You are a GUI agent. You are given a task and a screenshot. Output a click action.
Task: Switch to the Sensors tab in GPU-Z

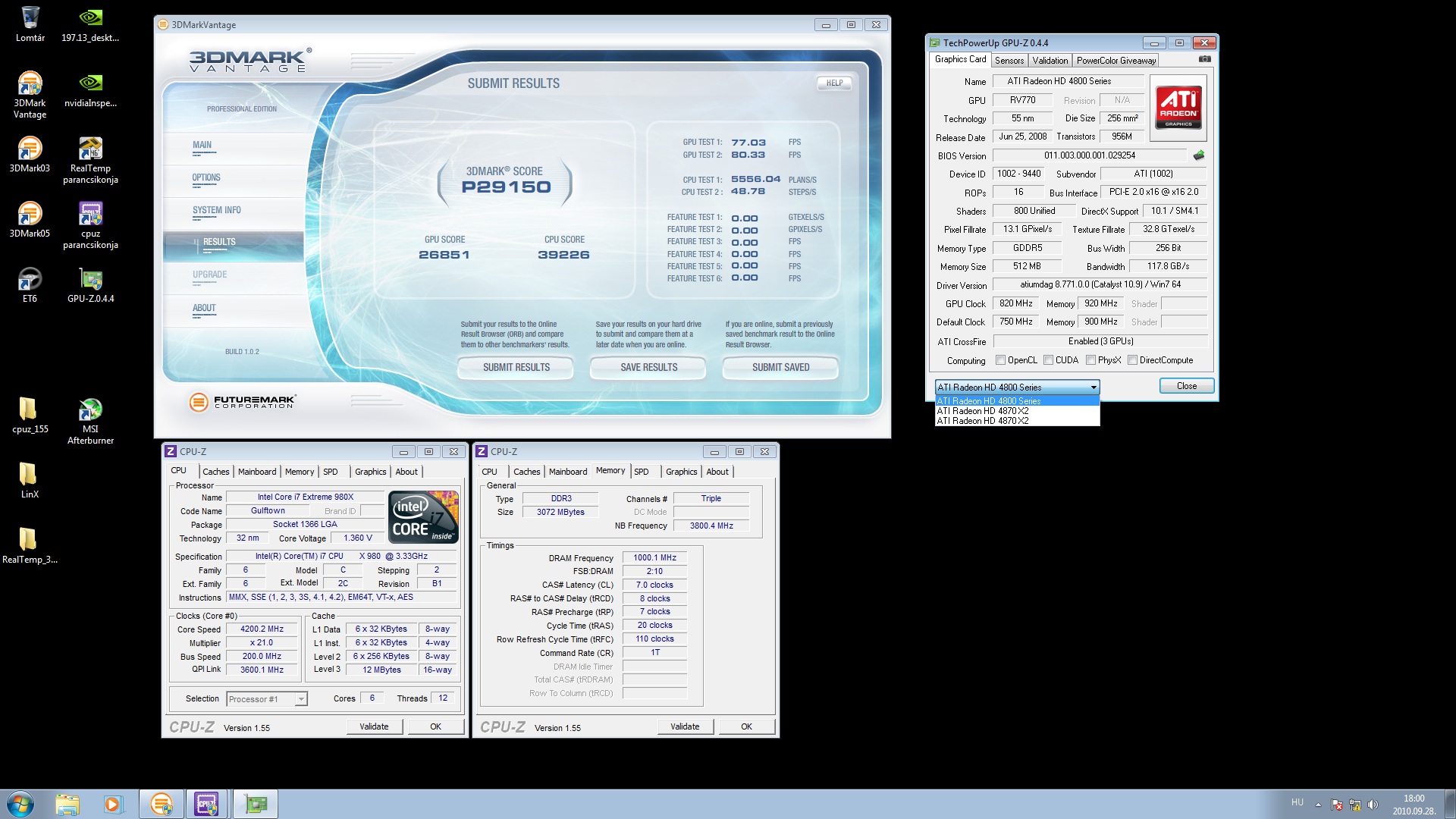coord(1009,61)
